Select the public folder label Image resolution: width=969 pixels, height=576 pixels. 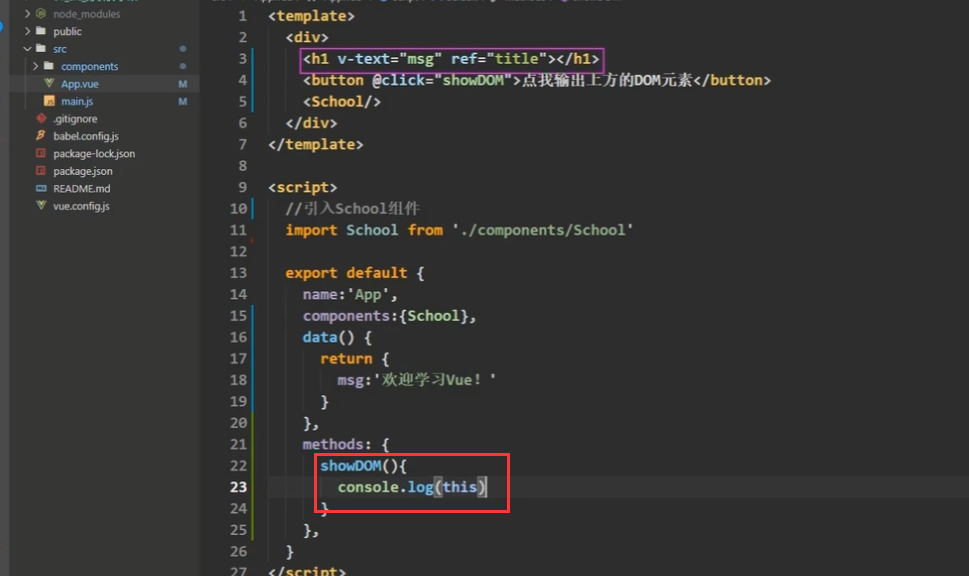[x=67, y=31]
